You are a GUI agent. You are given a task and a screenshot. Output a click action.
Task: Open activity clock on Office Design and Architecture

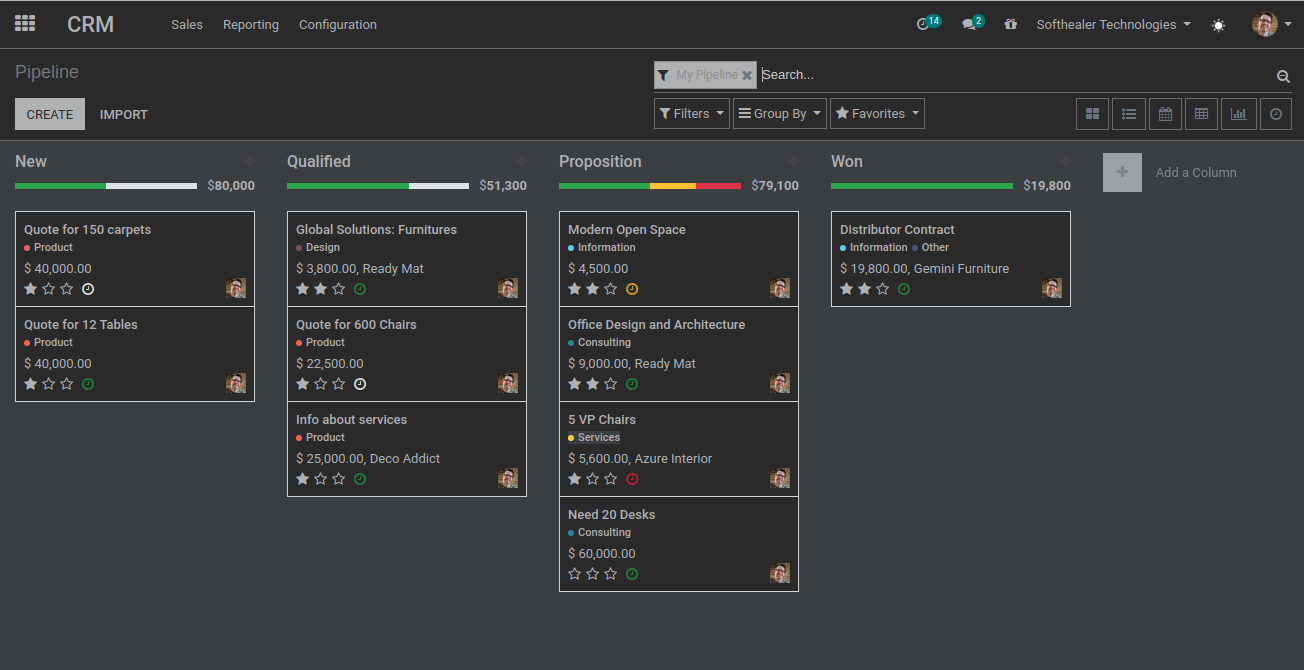click(632, 384)
